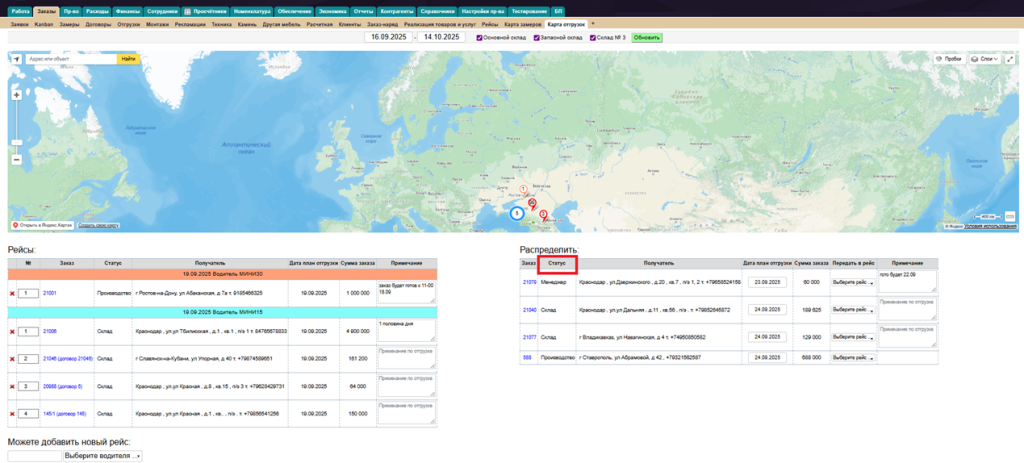Viewport: 1024px width, 463px height.
Task: Zoom out the map with minus button
Action: click(17, 159)
